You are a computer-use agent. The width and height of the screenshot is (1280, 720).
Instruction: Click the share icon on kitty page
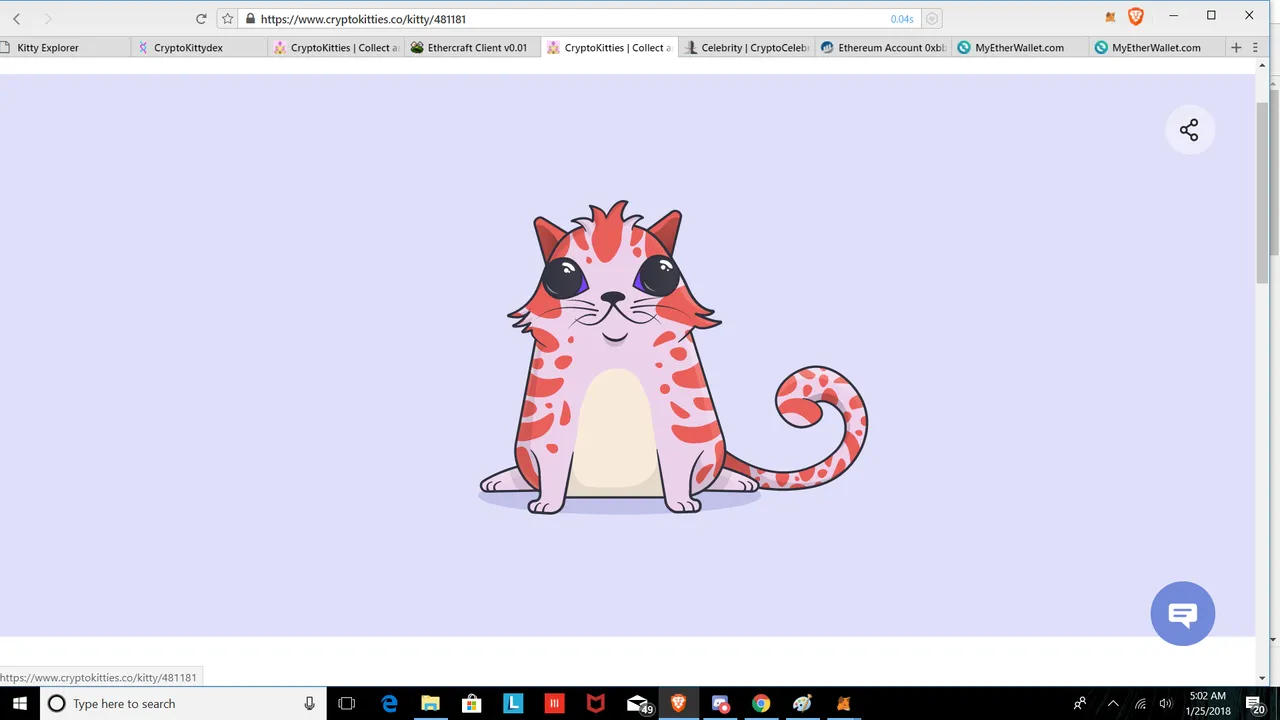pyautogui.click(x=1189, y=130)
